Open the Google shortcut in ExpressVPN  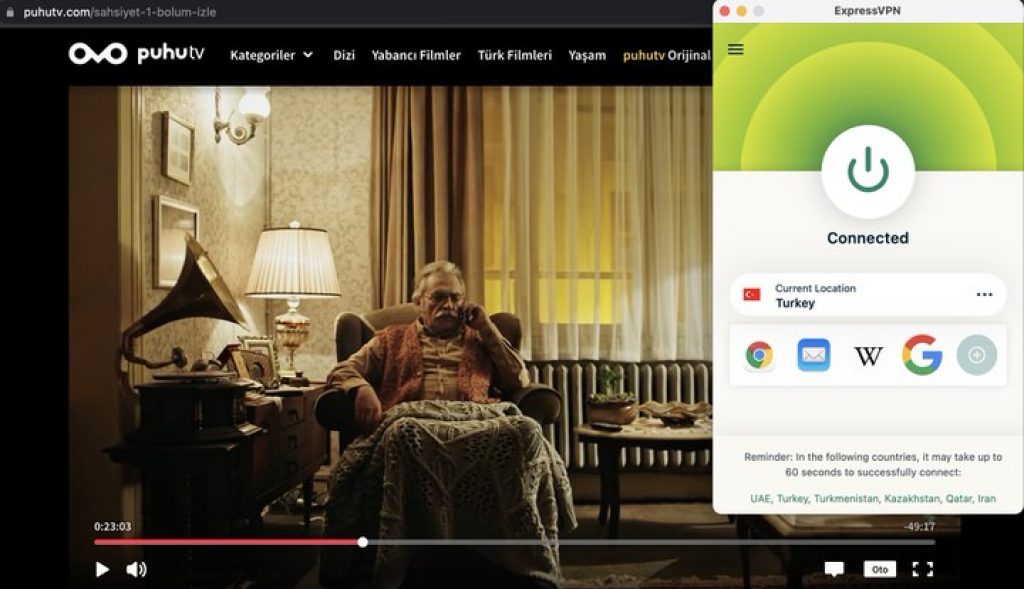922,355
